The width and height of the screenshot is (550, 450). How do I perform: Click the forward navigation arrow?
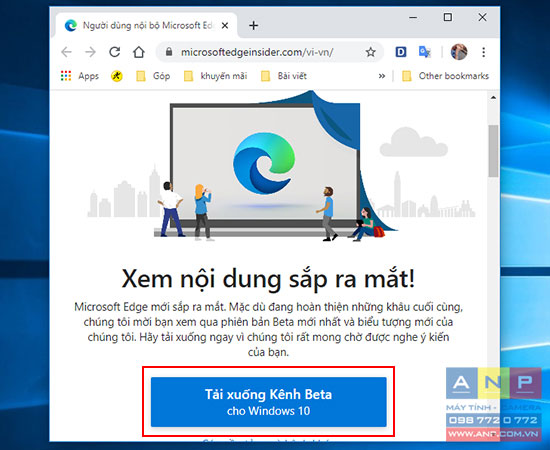pos(90,53)
